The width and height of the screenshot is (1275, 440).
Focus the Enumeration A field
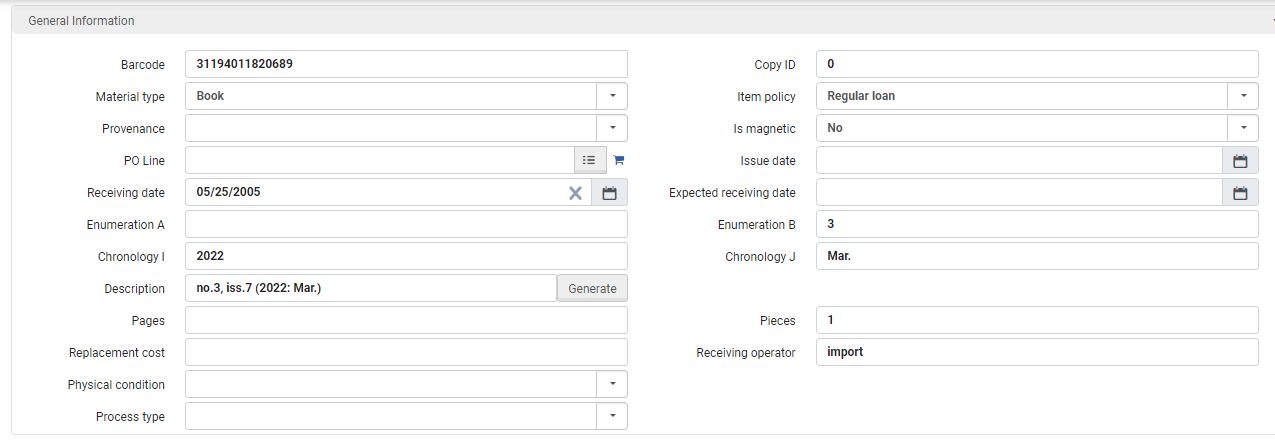click(406, 224)
